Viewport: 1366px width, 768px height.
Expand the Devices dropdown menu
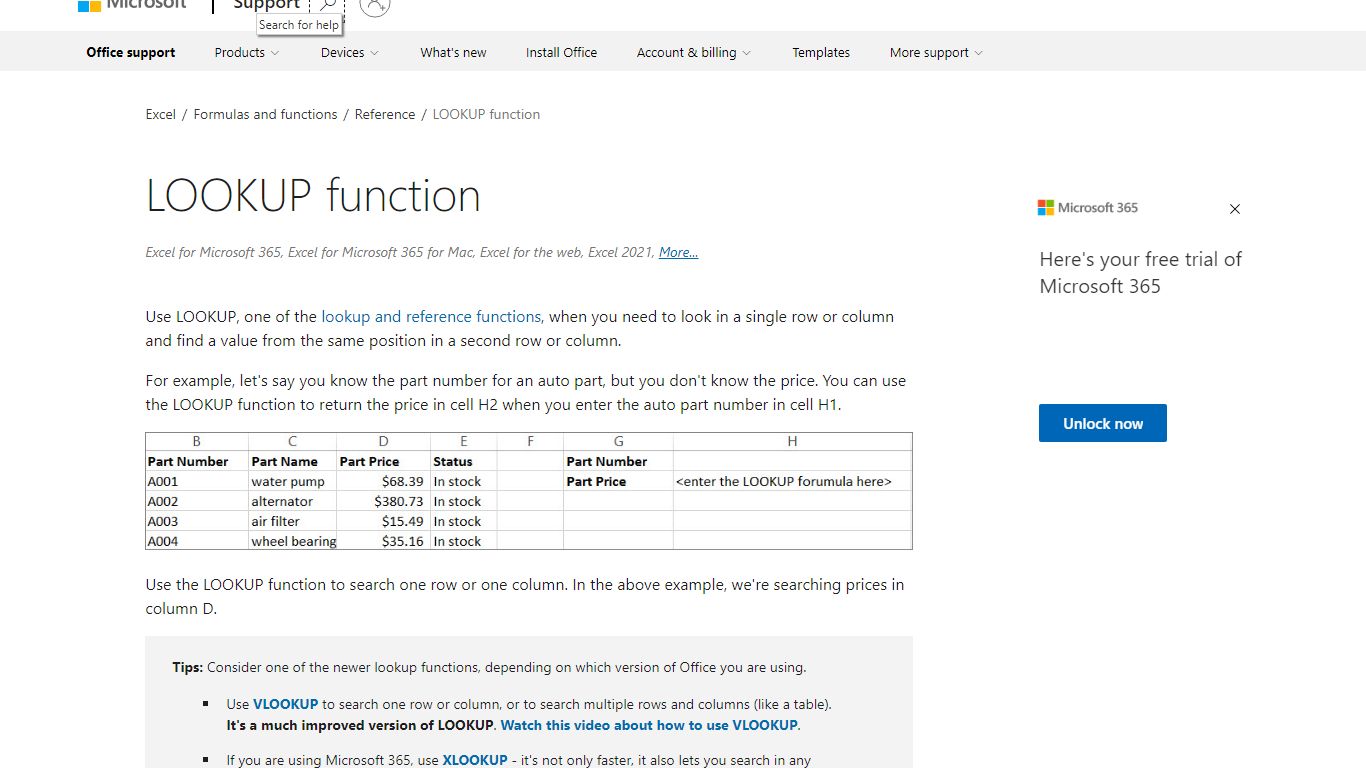(x=350, y=53)
